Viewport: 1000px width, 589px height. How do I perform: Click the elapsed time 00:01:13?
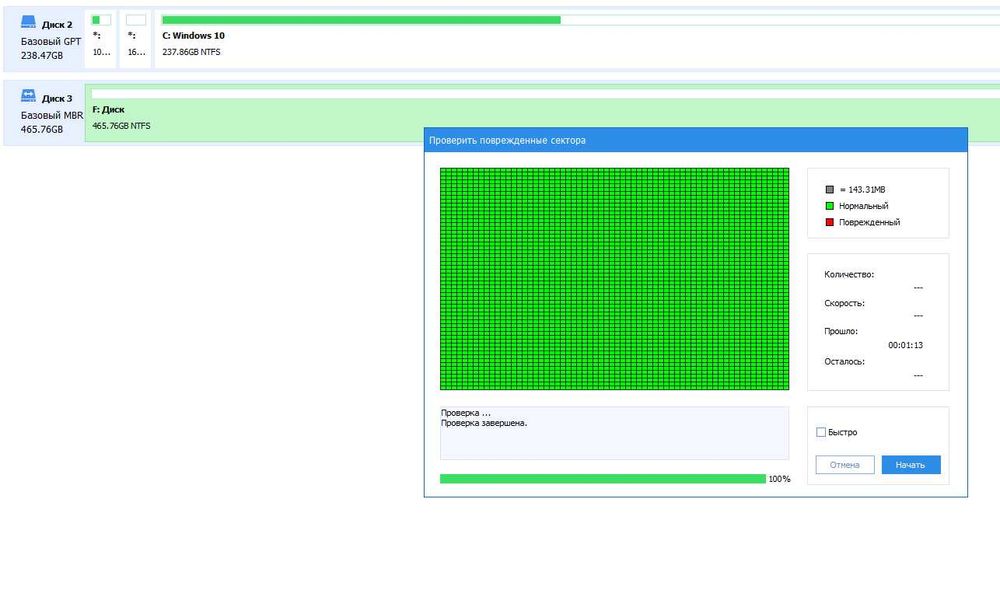coord(906,345)
